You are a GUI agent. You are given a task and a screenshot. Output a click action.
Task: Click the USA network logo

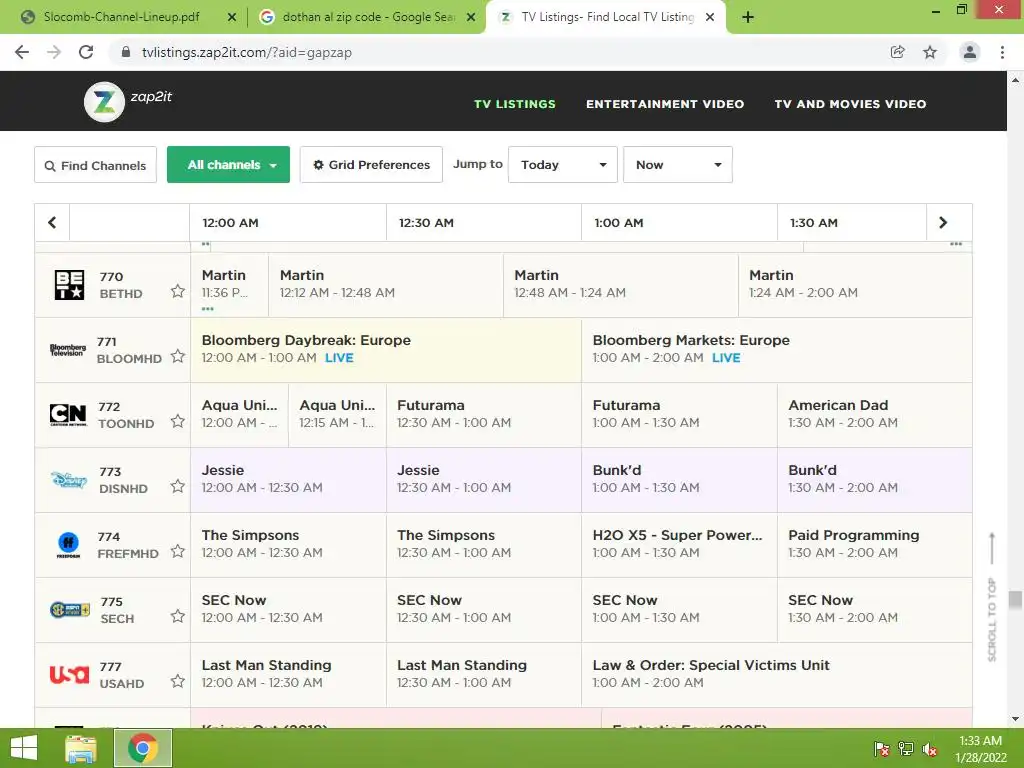pos(69,674)
